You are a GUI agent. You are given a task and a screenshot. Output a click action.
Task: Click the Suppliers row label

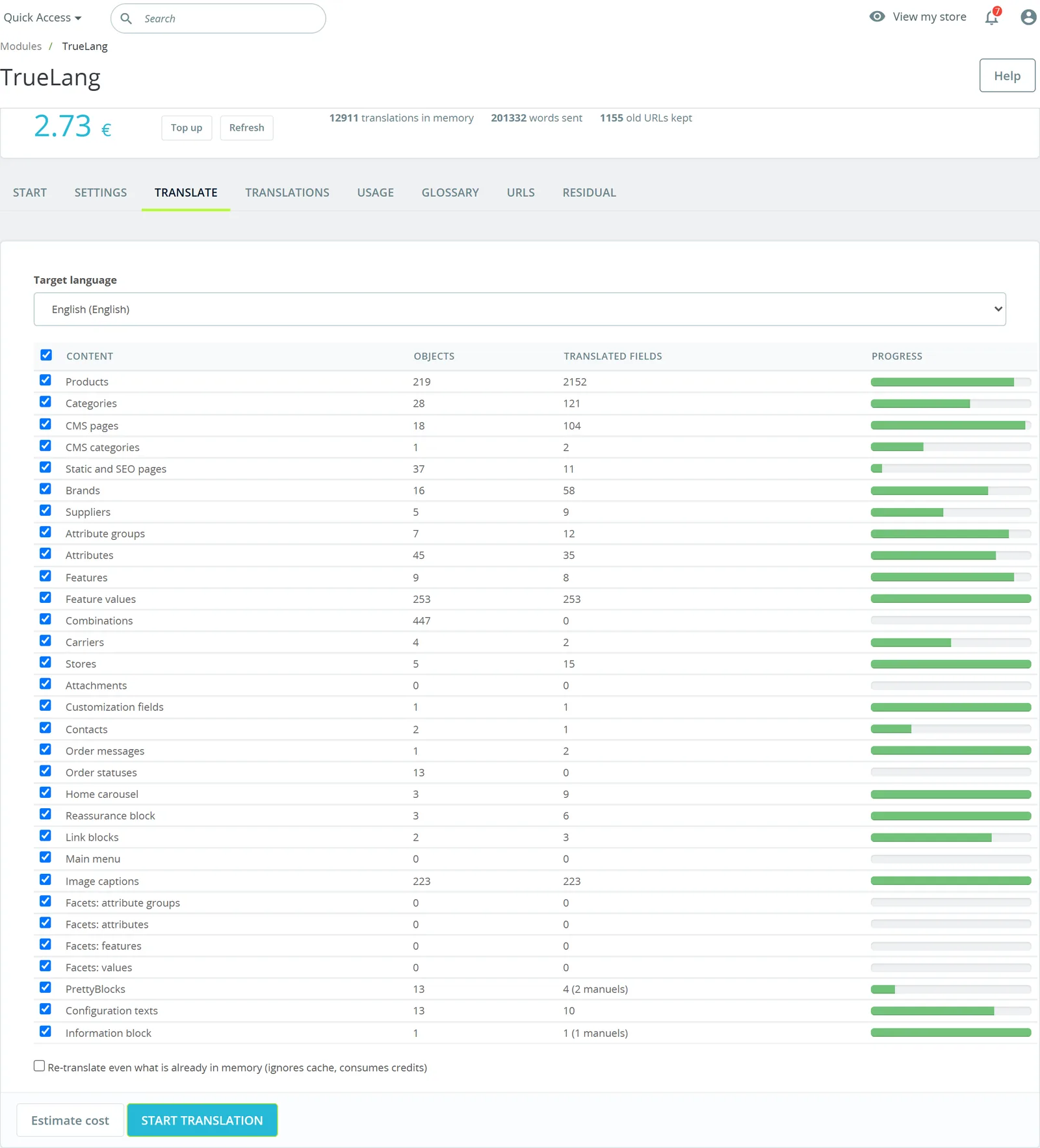(x=88, y=512)
